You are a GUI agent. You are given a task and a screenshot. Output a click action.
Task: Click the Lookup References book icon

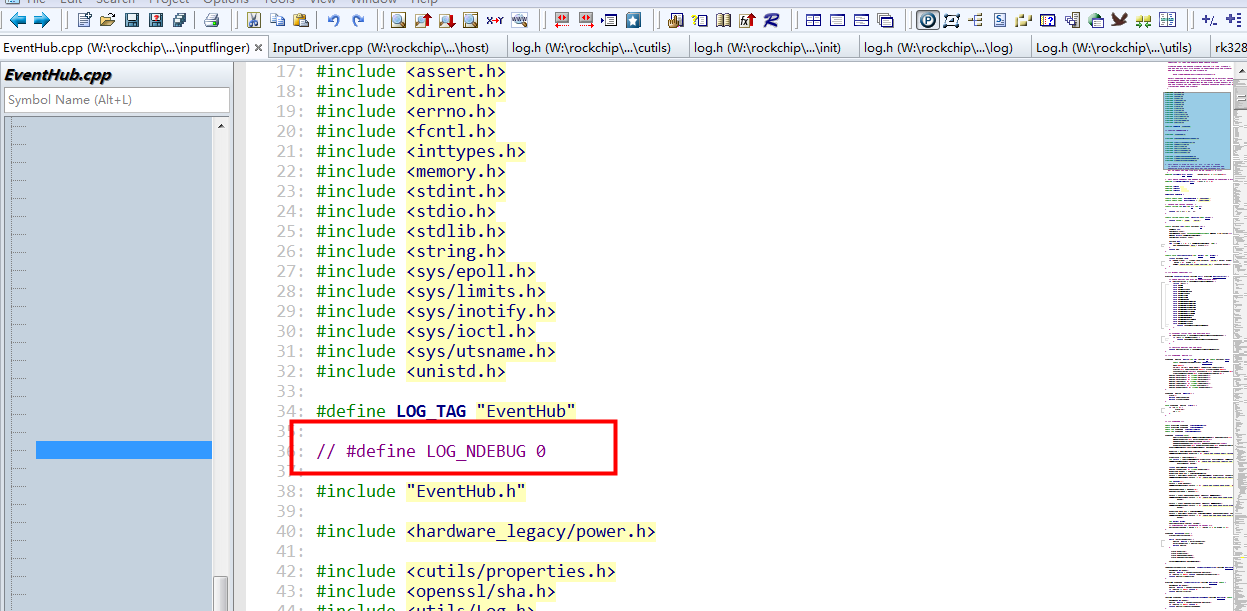(x=723, y=20)
